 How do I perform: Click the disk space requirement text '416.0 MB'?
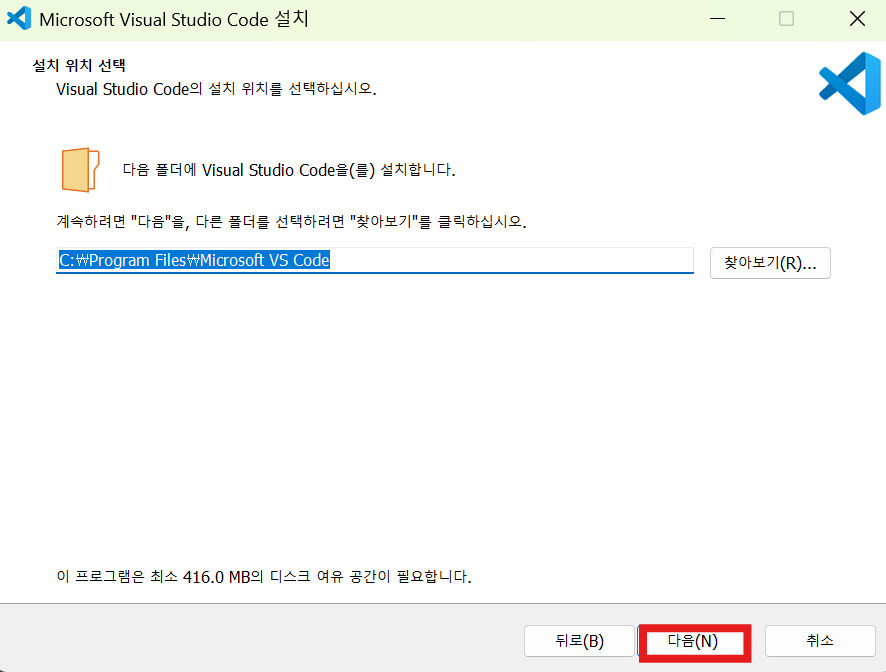point(216,577)
